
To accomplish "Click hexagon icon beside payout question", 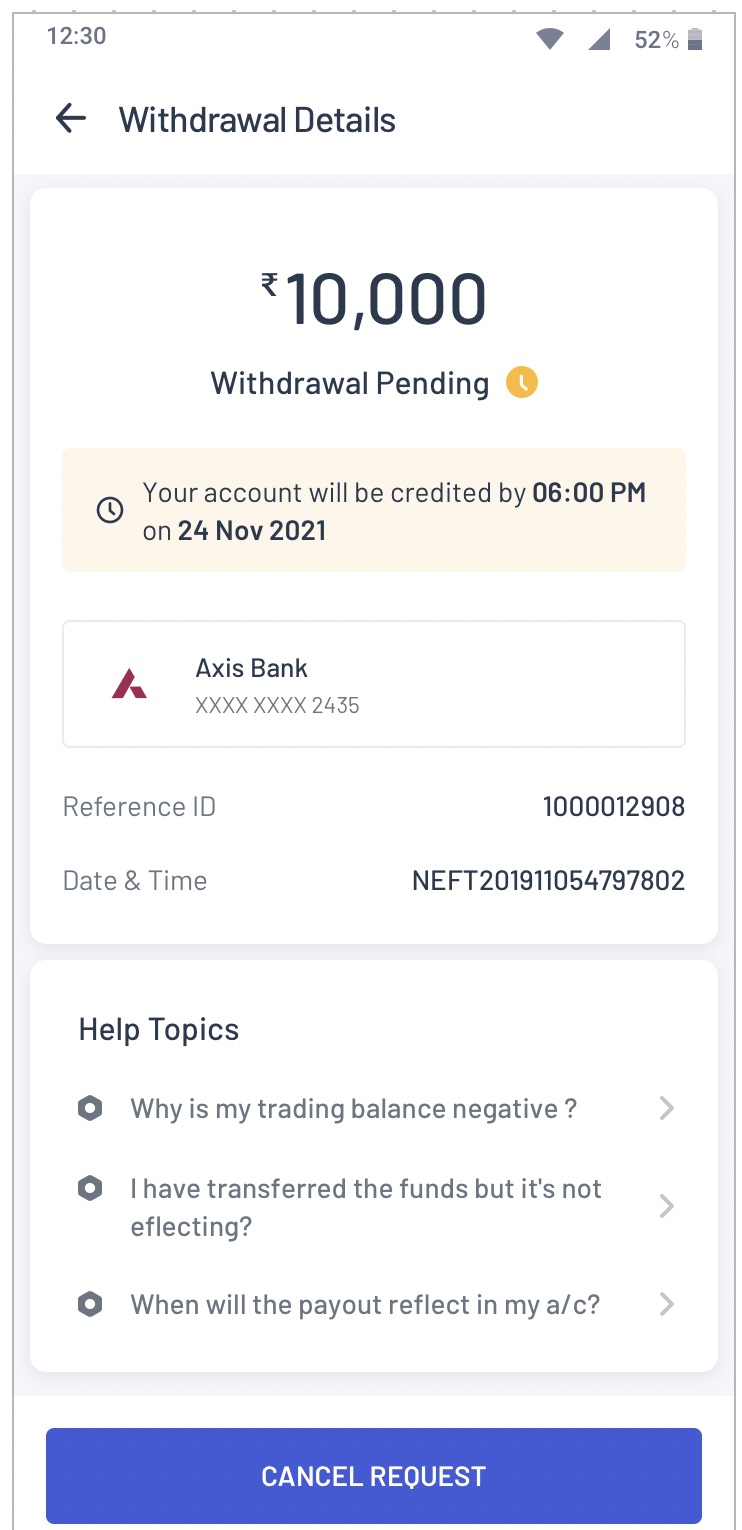I will coord(91,1304).
